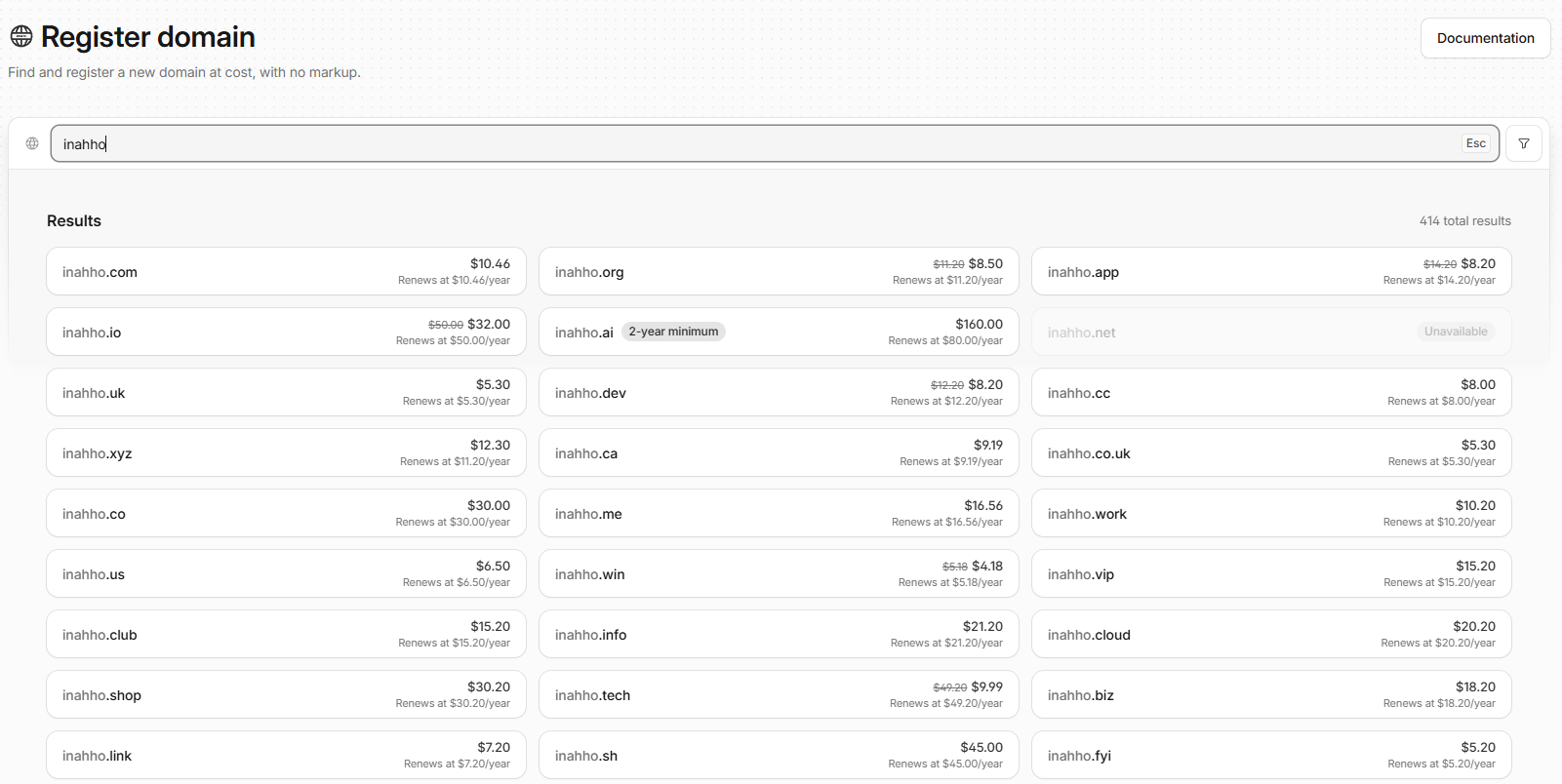Select inahho.ai with 2-year minimum
Screen dimensions: 1562x784
[x=779, y=332]
